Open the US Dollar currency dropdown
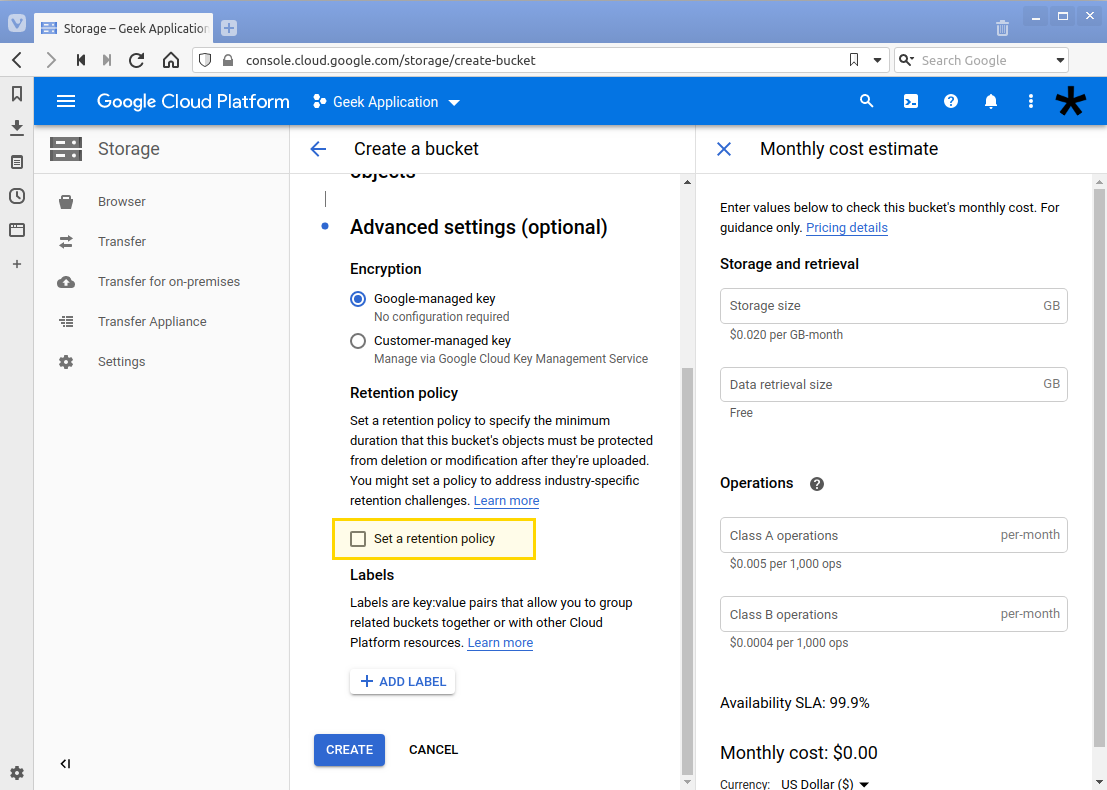 [x=823, y=784]
